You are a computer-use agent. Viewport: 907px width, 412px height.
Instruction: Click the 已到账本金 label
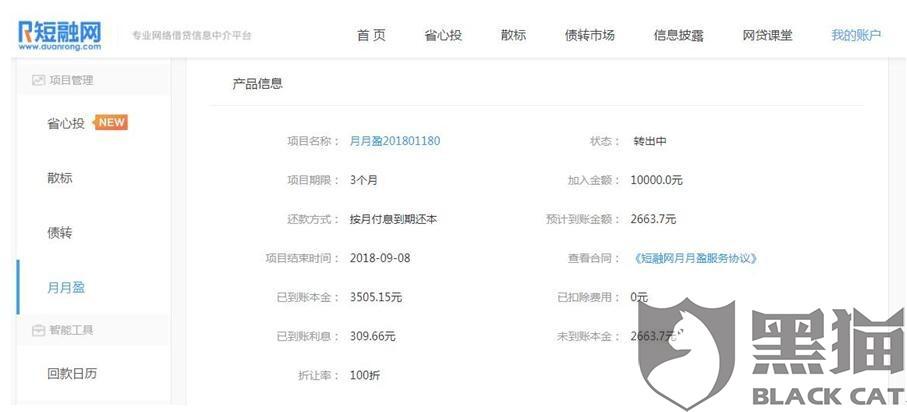coord(308,297)
